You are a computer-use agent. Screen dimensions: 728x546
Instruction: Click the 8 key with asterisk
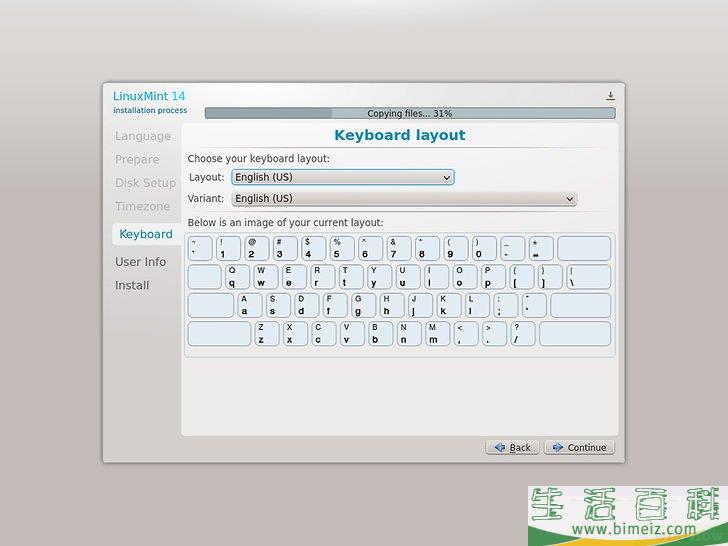point(427,248)
